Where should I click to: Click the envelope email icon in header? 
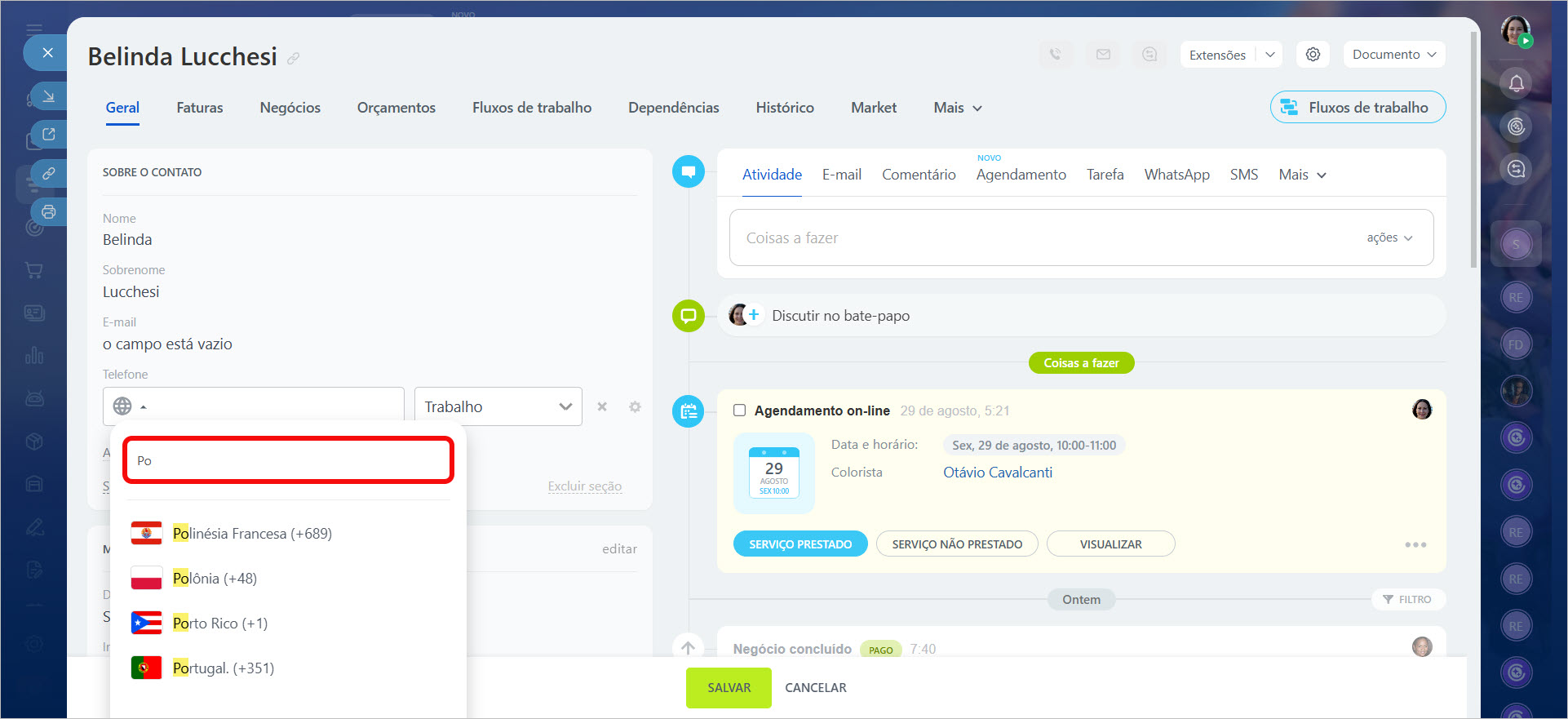click(1103, 55)
